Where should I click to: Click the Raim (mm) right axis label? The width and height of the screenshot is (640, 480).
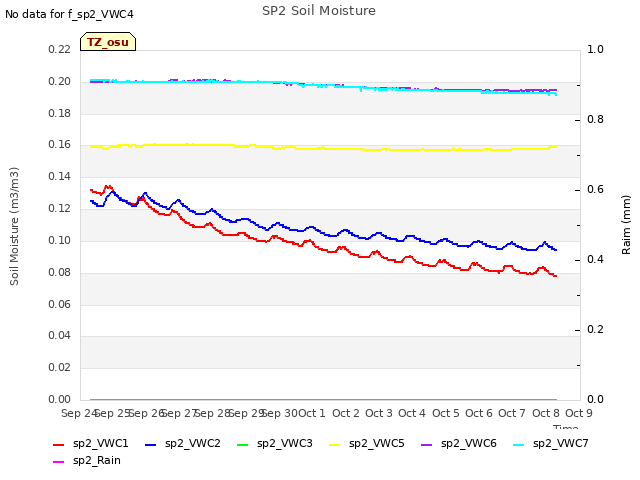click(626, 225)
